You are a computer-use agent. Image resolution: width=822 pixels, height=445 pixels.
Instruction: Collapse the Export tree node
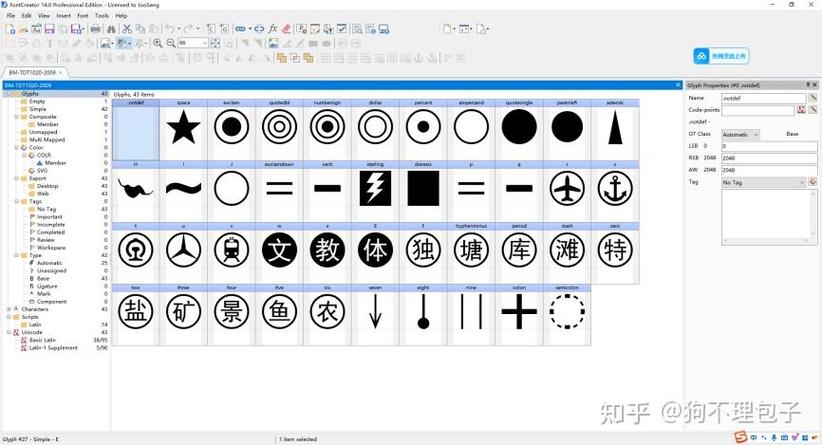[x=16, y=178]
